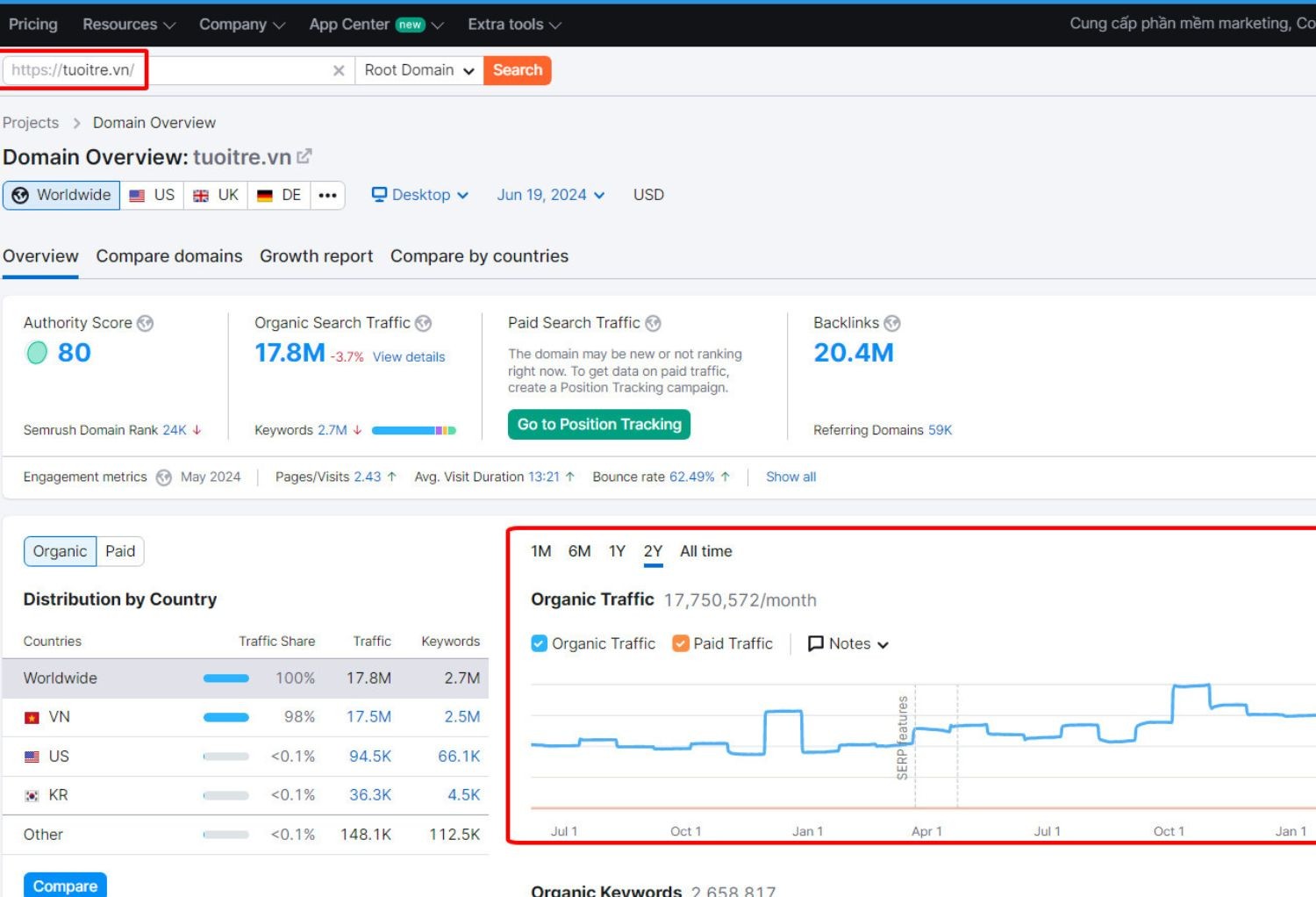Click the Vietnam flag in country table
This screenshot has width=1316, height=897.
[32, 718]
